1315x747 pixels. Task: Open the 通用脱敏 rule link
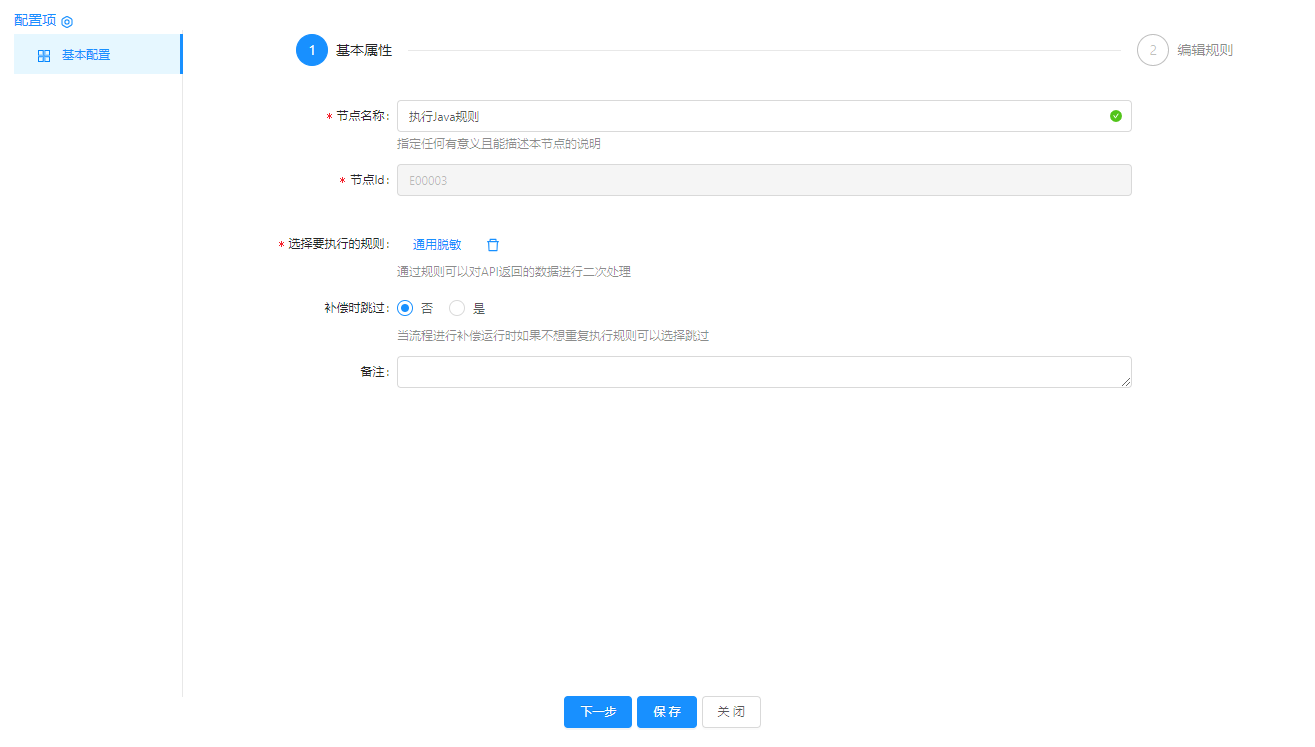tap(437, 244)
